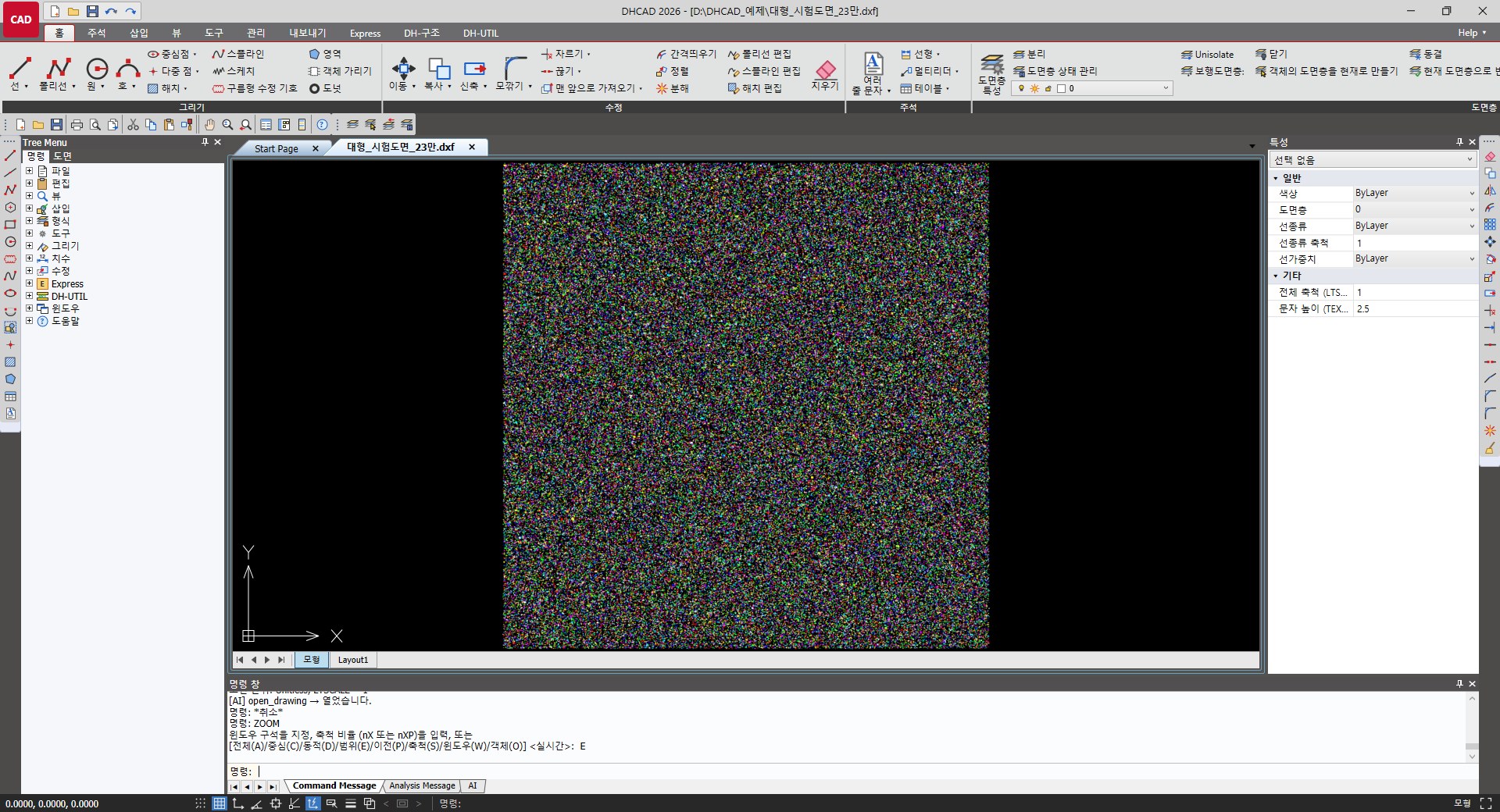The width and height of the screenshot is (1500, 812).
Task: Switch to the Layout1 tab
Action: (x=352, y=660)
